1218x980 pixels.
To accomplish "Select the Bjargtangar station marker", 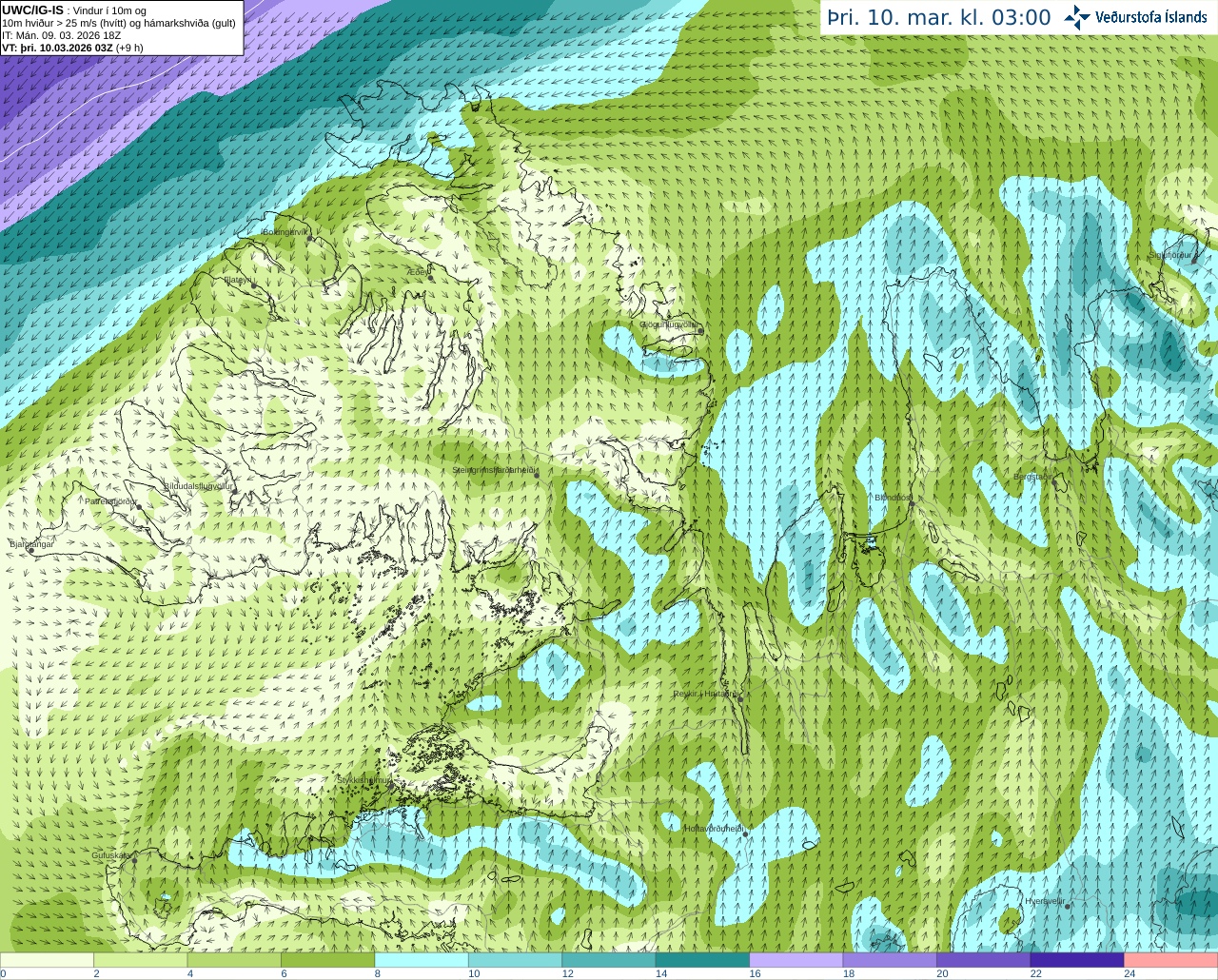I will coord(31,551).
